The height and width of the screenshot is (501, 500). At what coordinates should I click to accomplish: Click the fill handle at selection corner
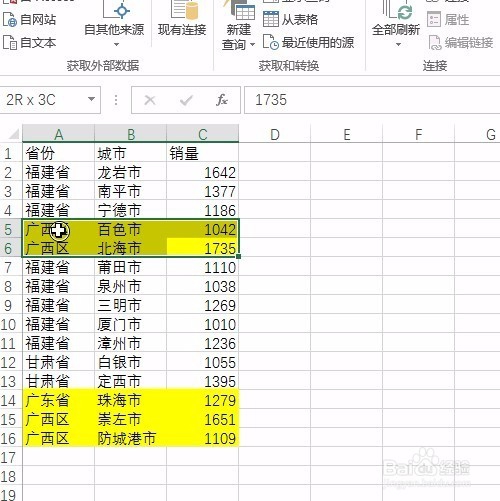[239, 256]
